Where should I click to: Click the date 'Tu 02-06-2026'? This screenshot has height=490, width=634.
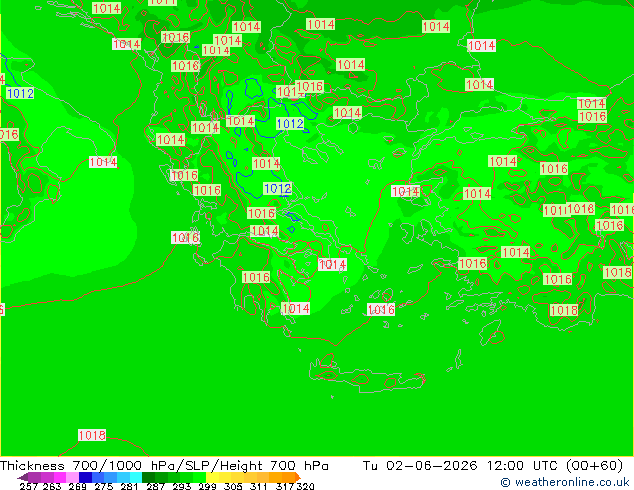click(x=420, y=465)
